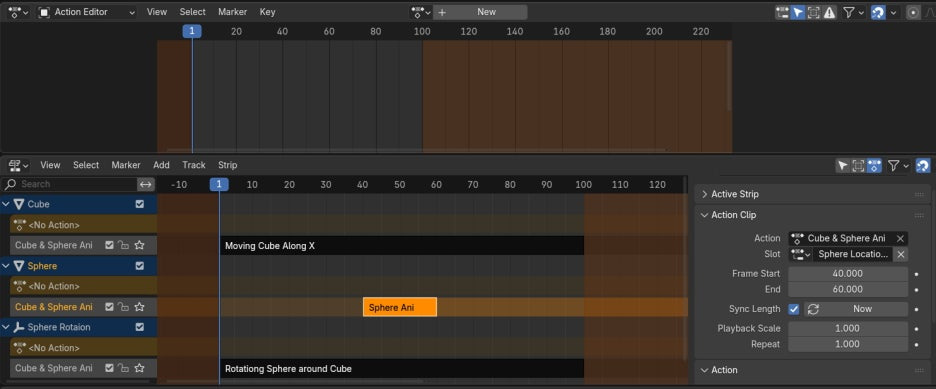Uncheck the Sphere Rotaion animation data checkbox
Screen dimensions: 936x389
click(140, 327)
